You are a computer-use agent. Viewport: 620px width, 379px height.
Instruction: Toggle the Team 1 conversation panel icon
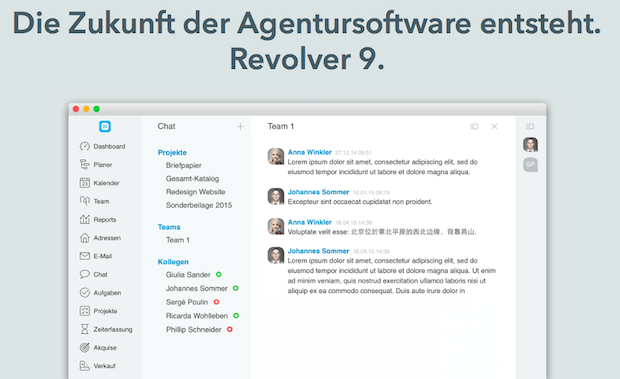point(474,126)
